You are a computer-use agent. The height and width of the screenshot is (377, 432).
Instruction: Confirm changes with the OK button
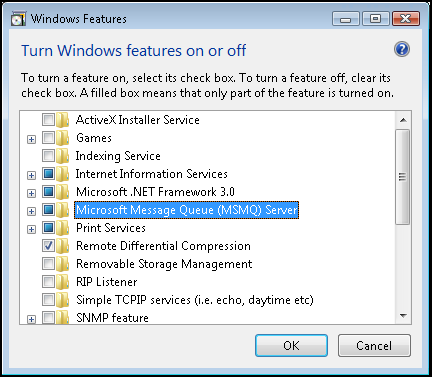click(291, 346)
